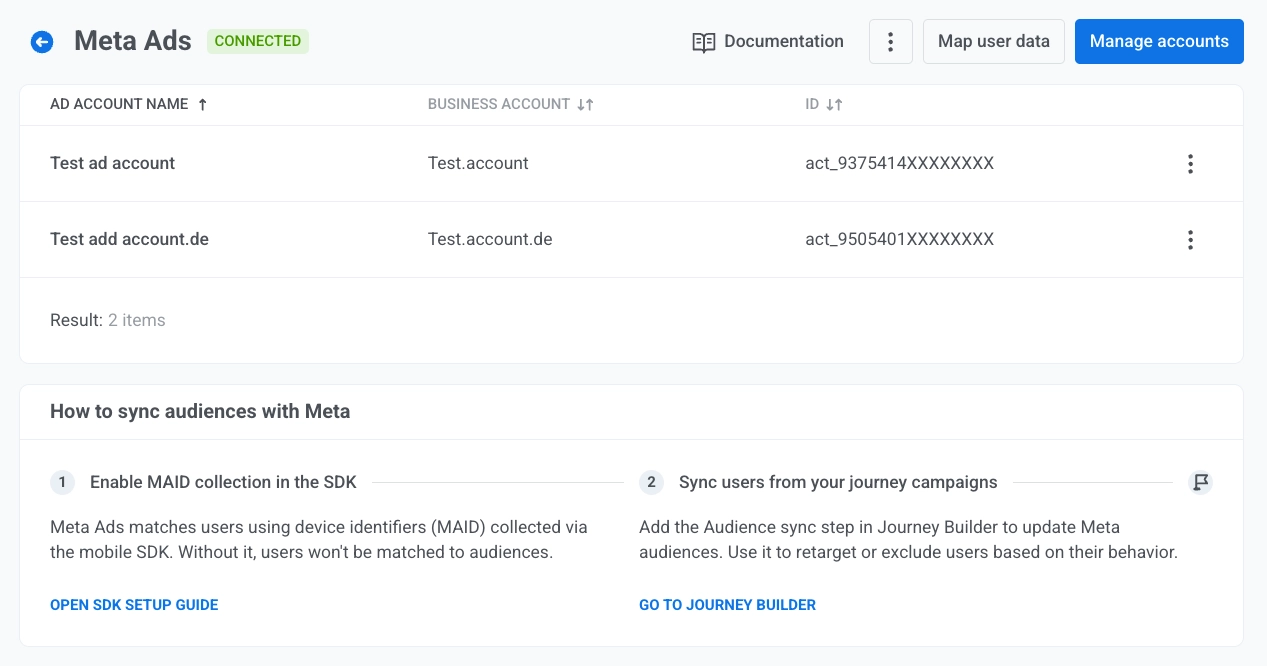Sort by Ad Account Name arrow

[x=202, y=104]
